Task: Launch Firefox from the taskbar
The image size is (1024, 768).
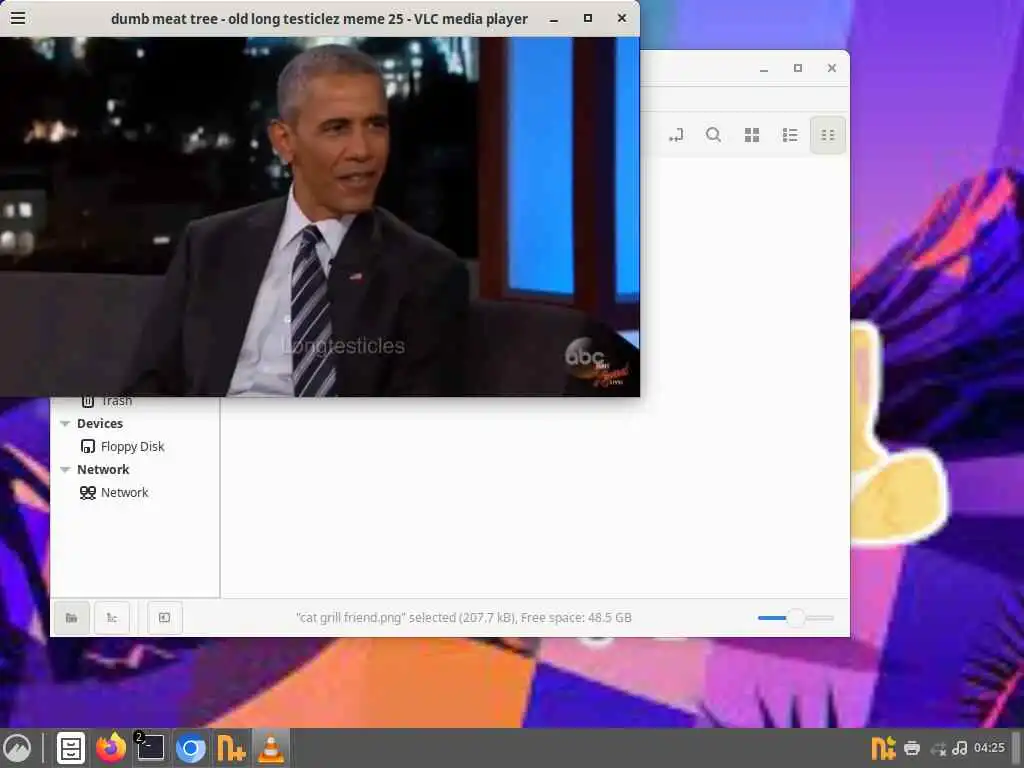Action: [111, 748]
